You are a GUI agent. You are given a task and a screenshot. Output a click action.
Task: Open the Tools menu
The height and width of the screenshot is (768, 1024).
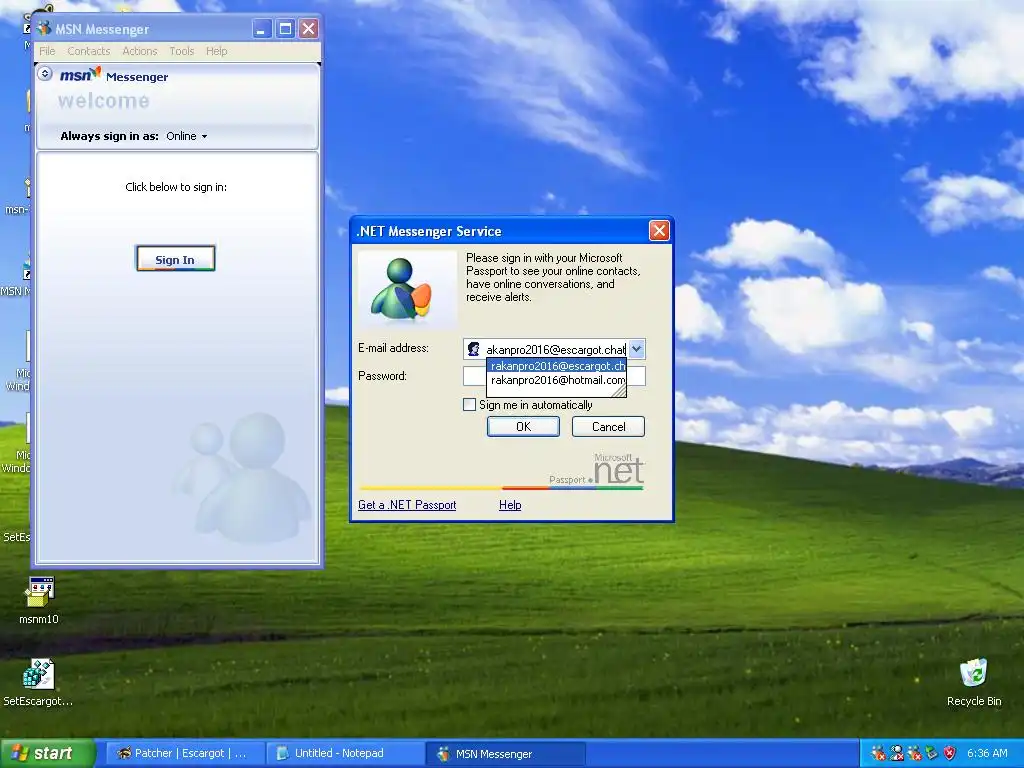[x=182, y=51]
